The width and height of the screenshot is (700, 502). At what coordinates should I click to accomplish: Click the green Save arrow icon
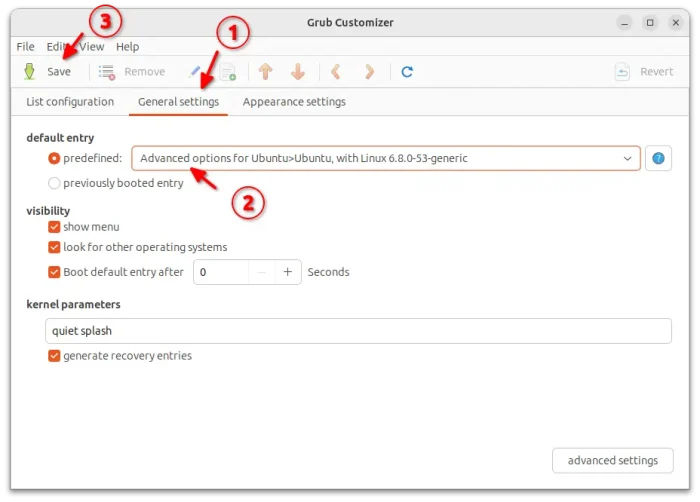[29, 71]
